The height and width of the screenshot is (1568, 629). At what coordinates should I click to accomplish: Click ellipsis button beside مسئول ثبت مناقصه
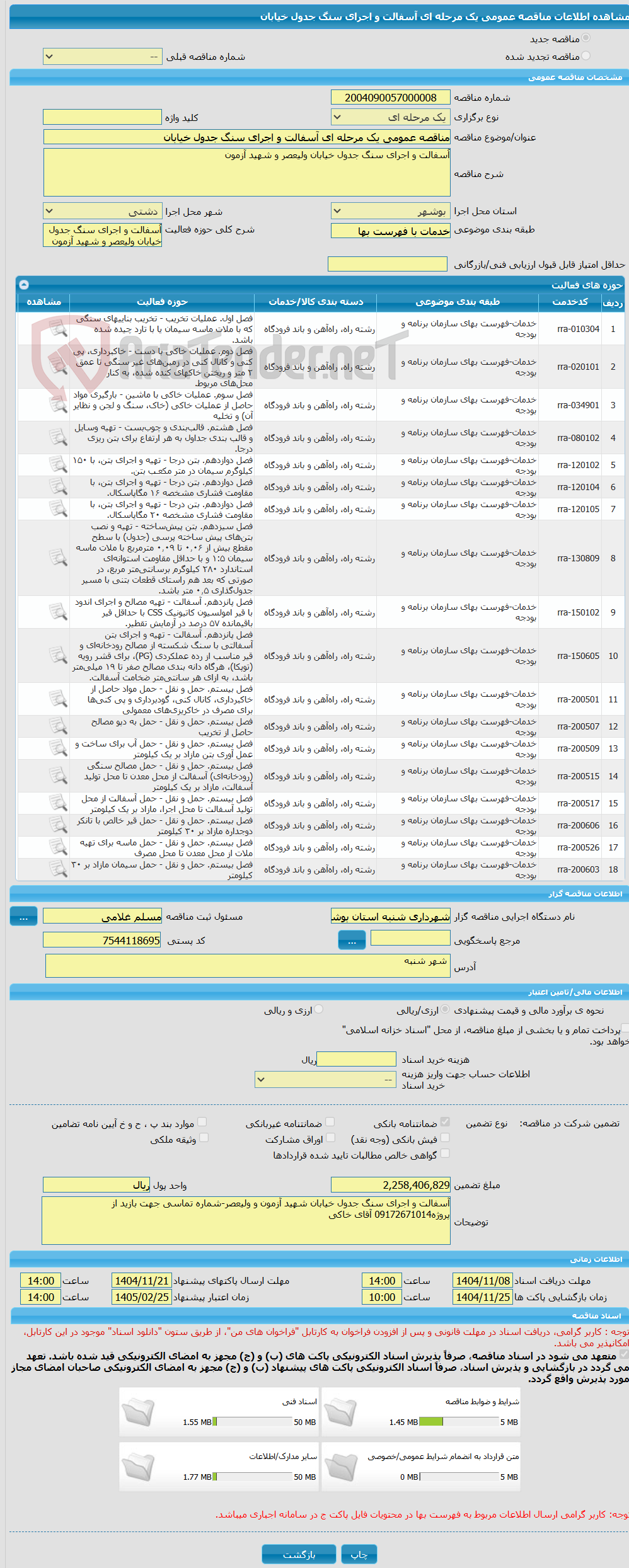pyautogui.click(x=23, y=917)
